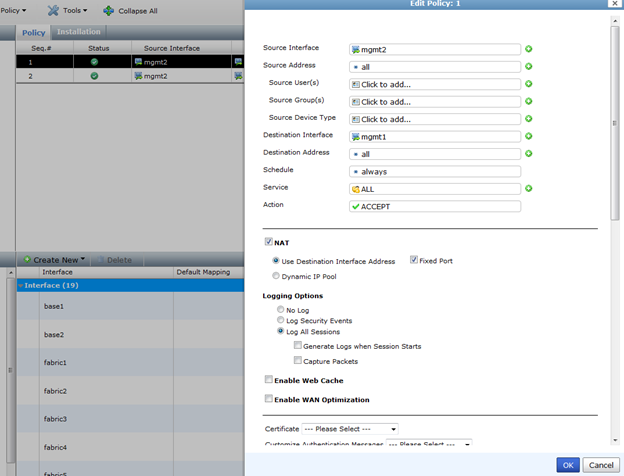The image size is (624, 476).
Task: Select the Dynamic IP Pool radio option
Action: [x=277, y=275]
